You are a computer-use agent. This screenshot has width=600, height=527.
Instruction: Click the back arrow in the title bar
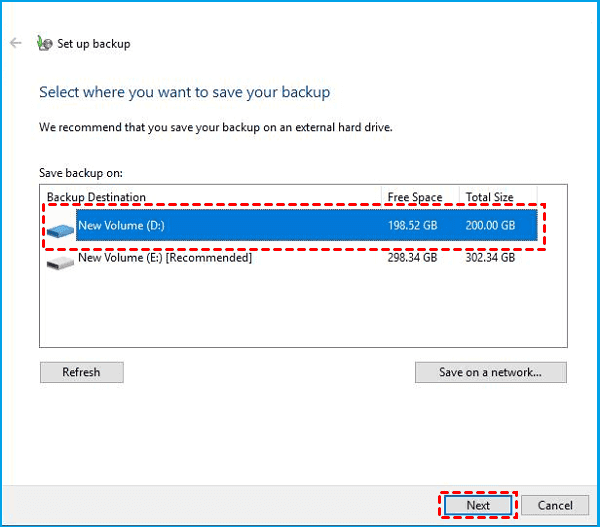pyautogui.click(x=15, y=43)
